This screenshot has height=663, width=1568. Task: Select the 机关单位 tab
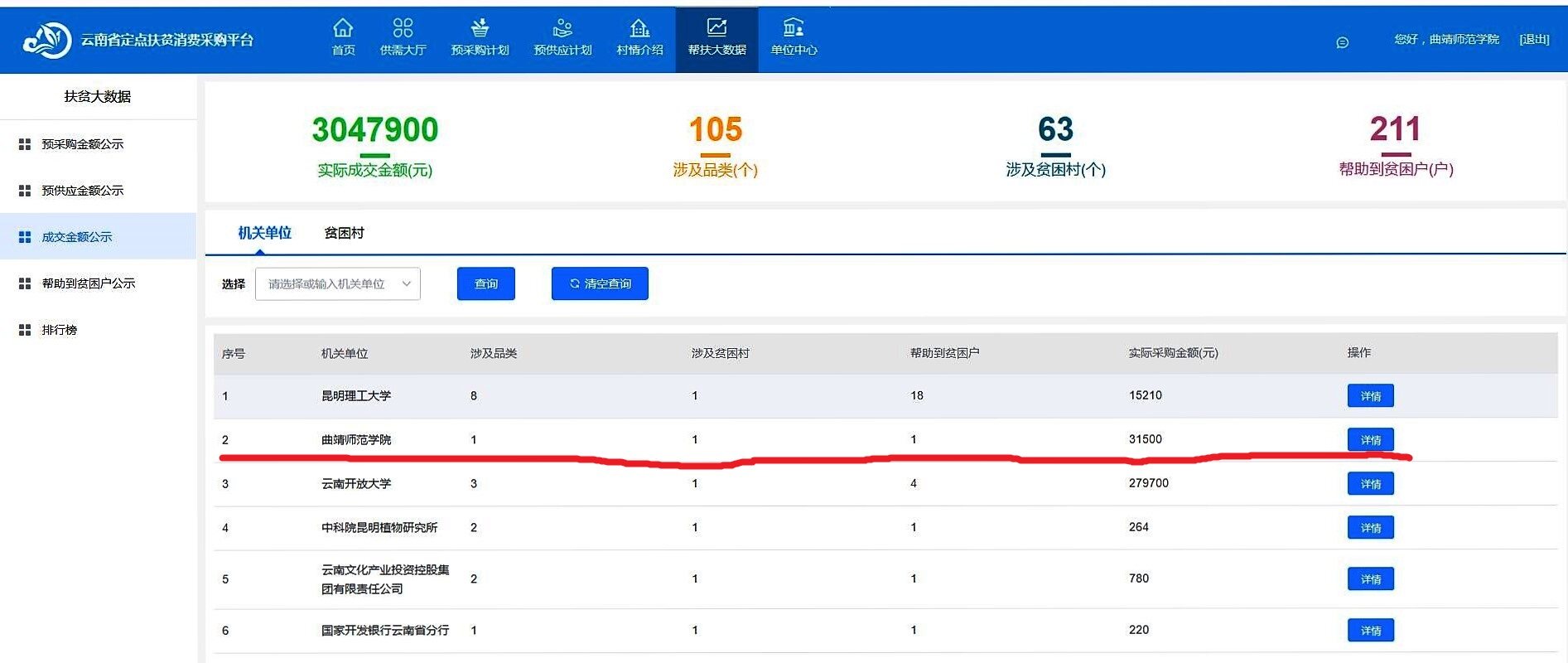264,234
